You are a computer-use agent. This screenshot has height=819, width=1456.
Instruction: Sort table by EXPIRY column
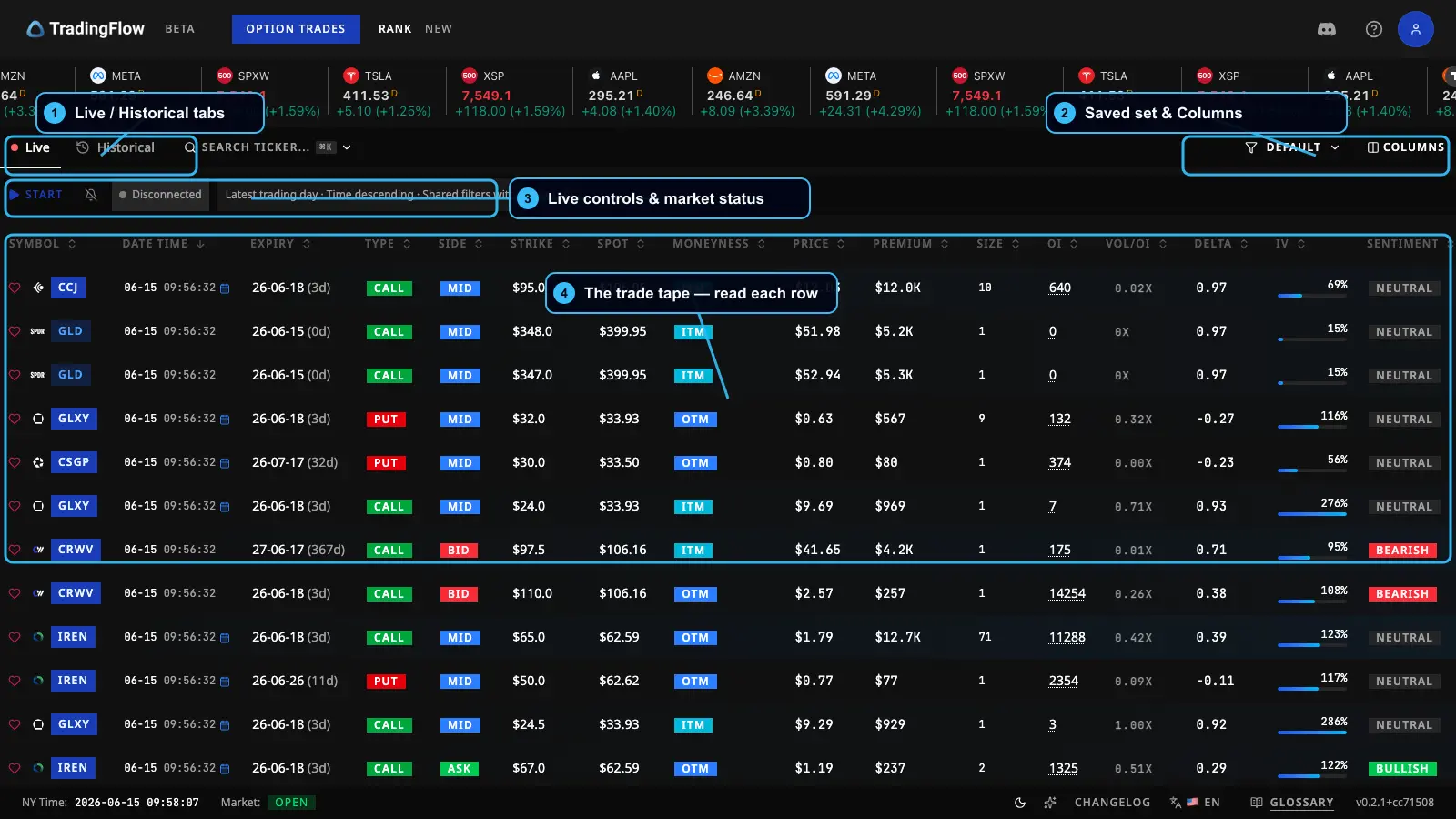click(x=280, y=244)
